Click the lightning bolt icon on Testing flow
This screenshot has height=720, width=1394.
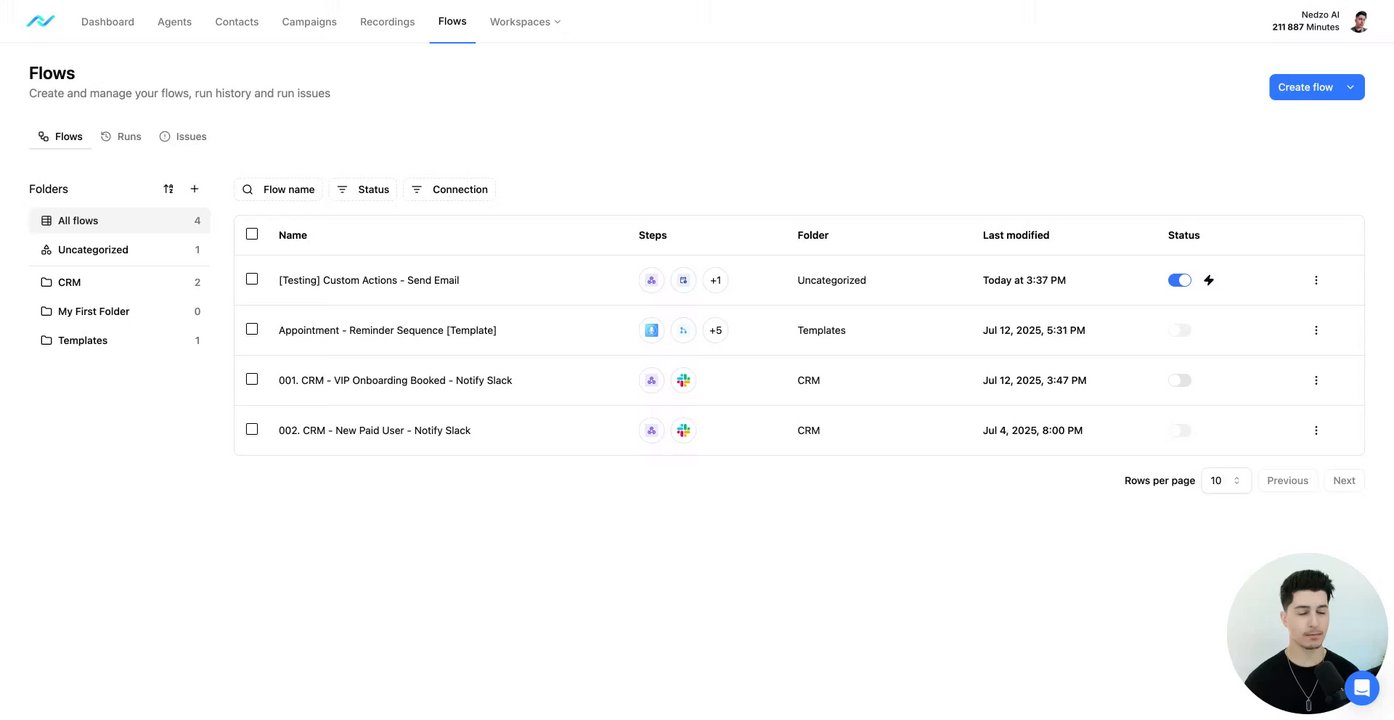(x=1208, y=281)
